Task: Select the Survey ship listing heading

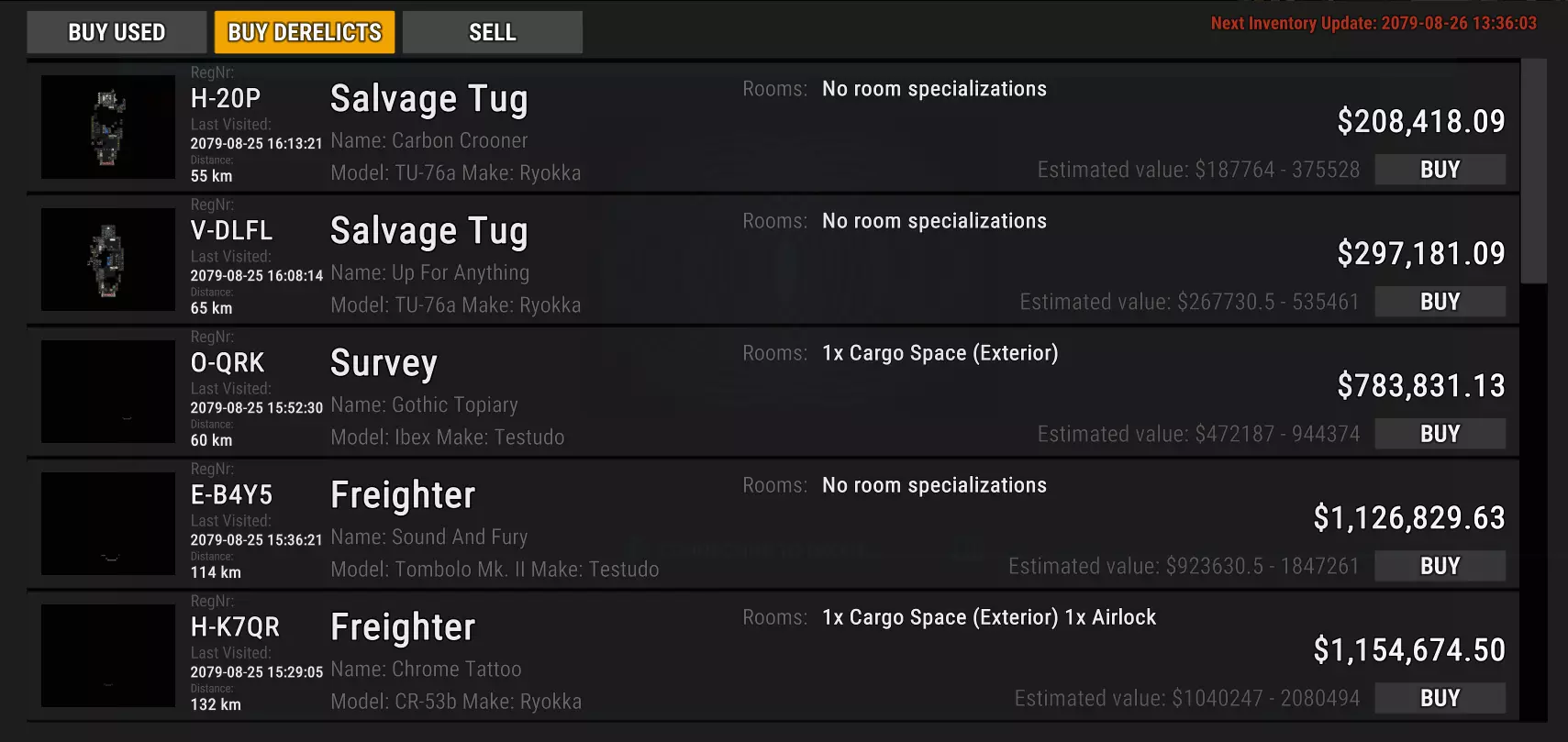Action: click(384, 363)
